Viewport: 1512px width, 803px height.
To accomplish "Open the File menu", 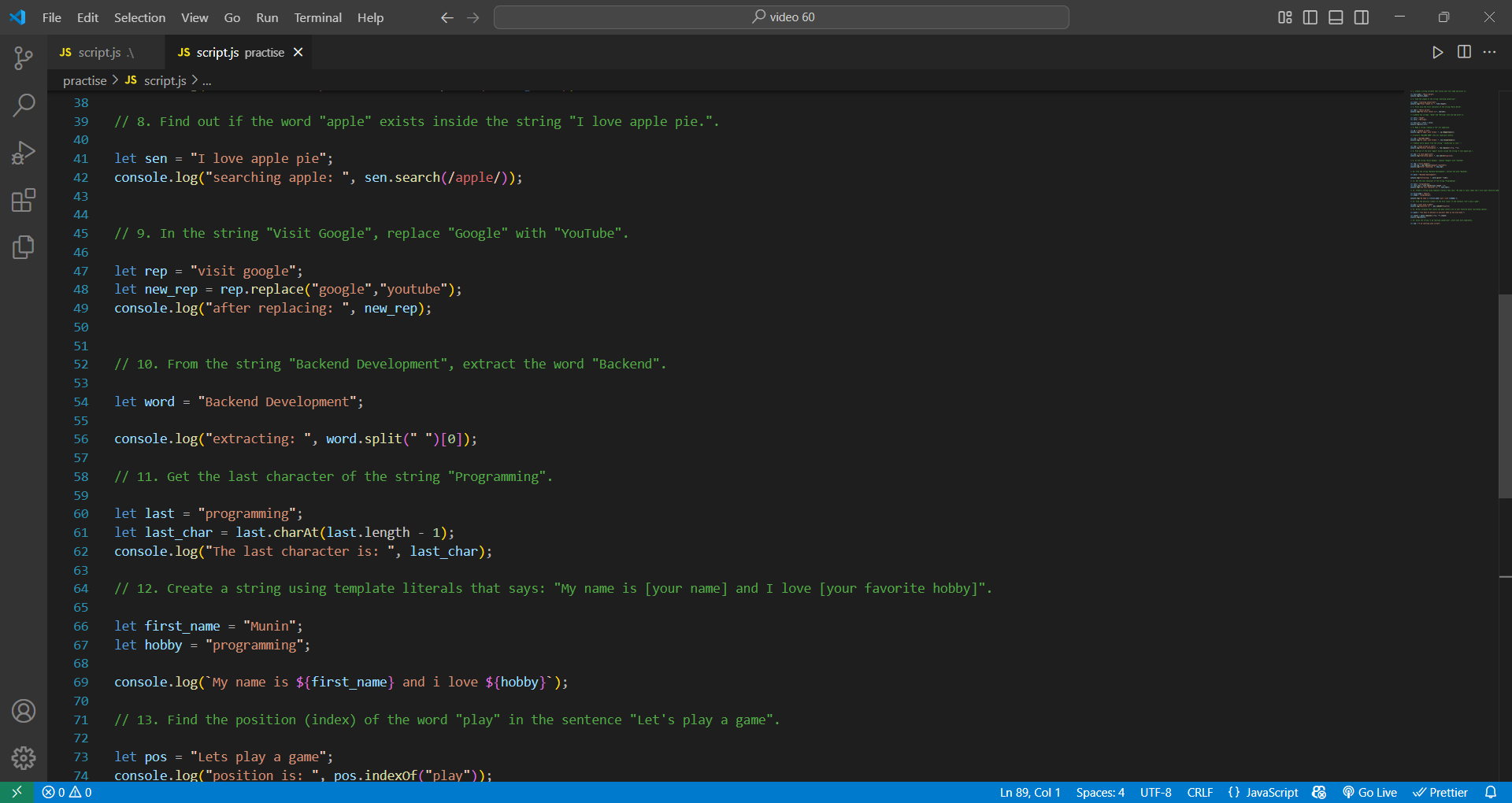I will click(52, 17).
